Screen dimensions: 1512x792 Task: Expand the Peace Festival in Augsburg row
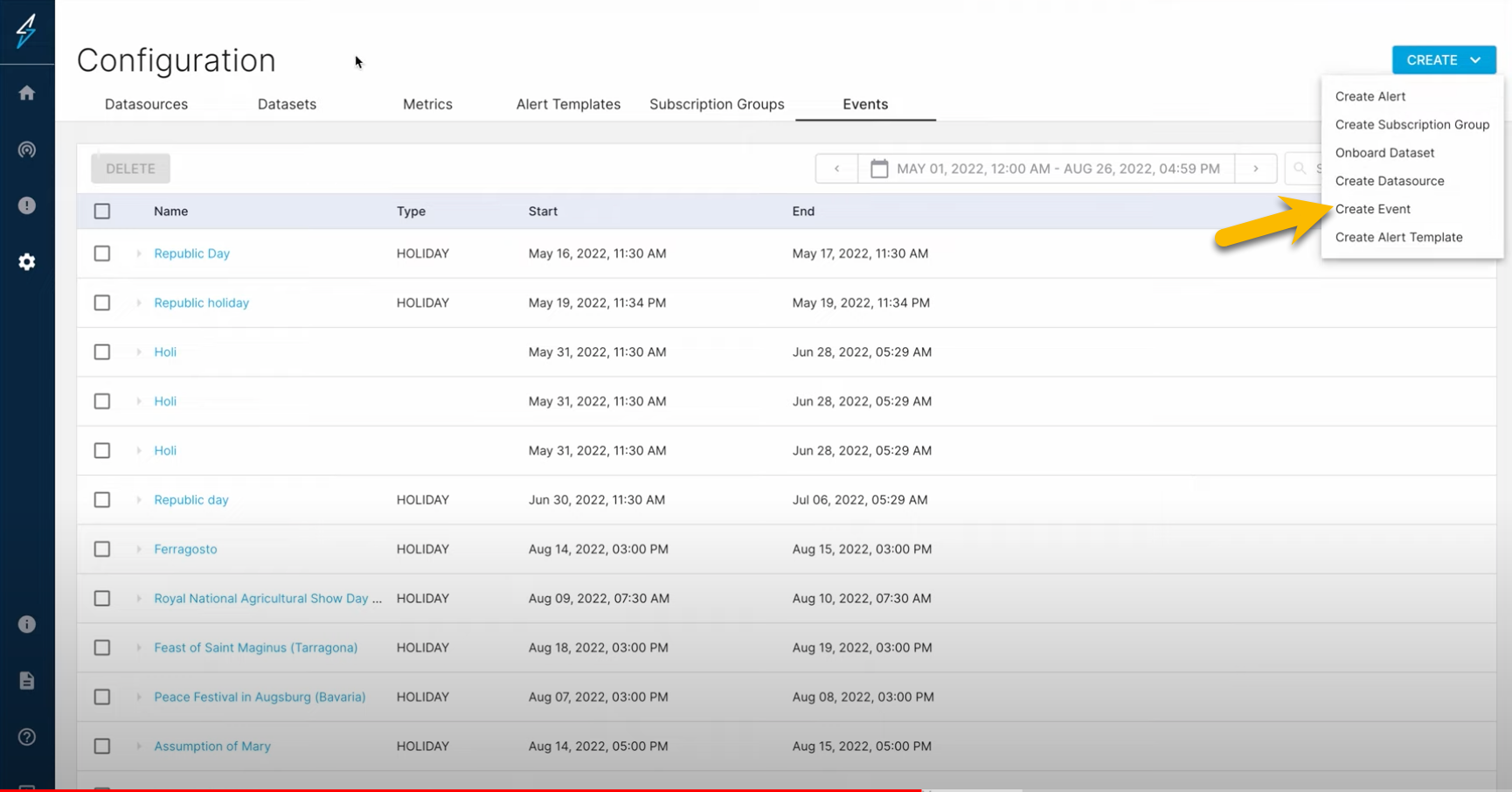coord(139,697)
